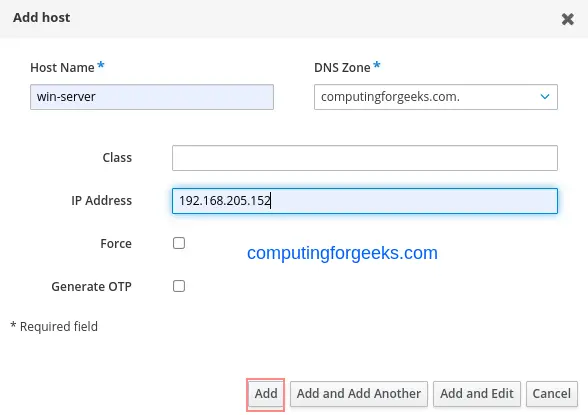Click the DNS Zone label
Screen dimensions: 588x415
[x=342, y=67]
